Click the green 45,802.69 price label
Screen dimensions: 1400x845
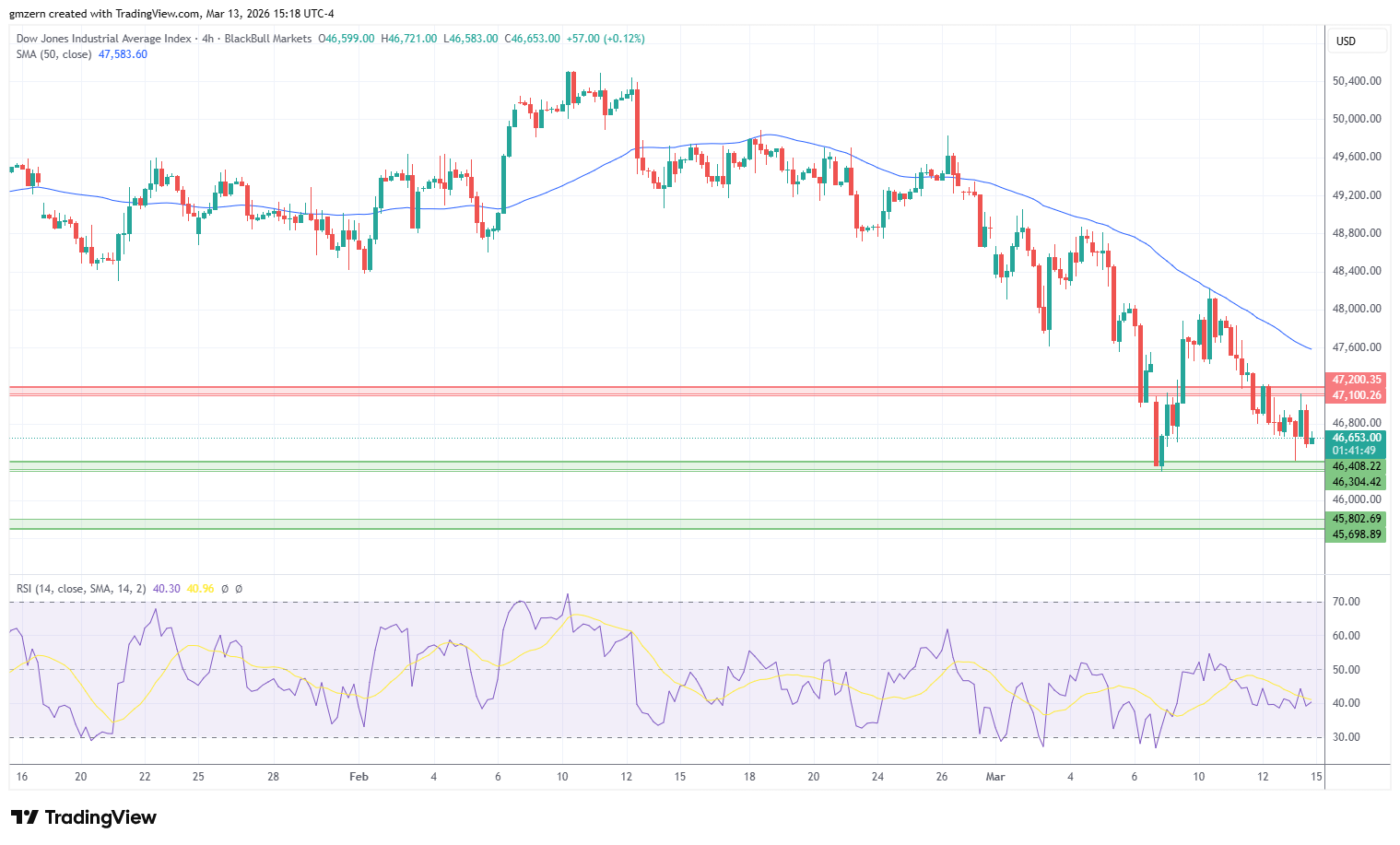1356,519
